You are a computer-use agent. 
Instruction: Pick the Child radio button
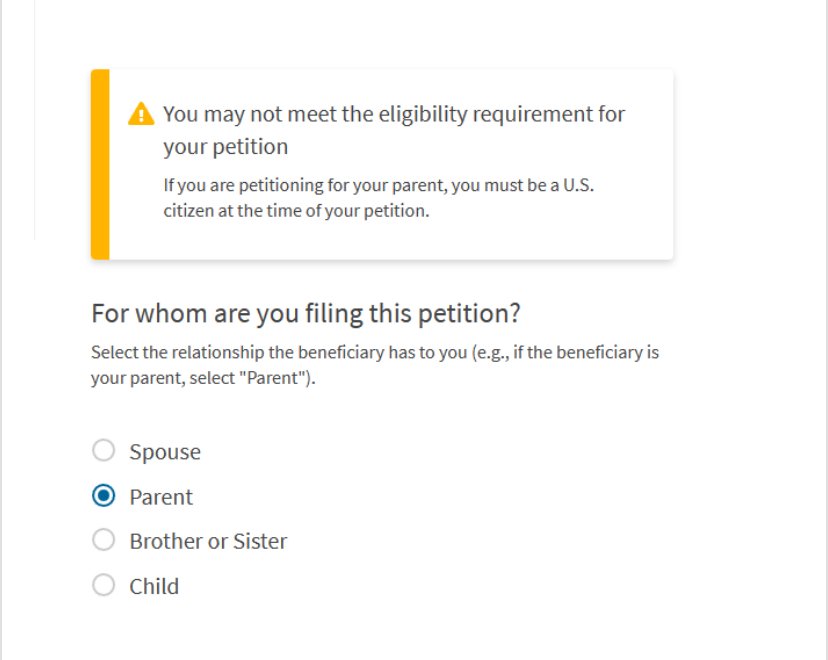point(104,585)
